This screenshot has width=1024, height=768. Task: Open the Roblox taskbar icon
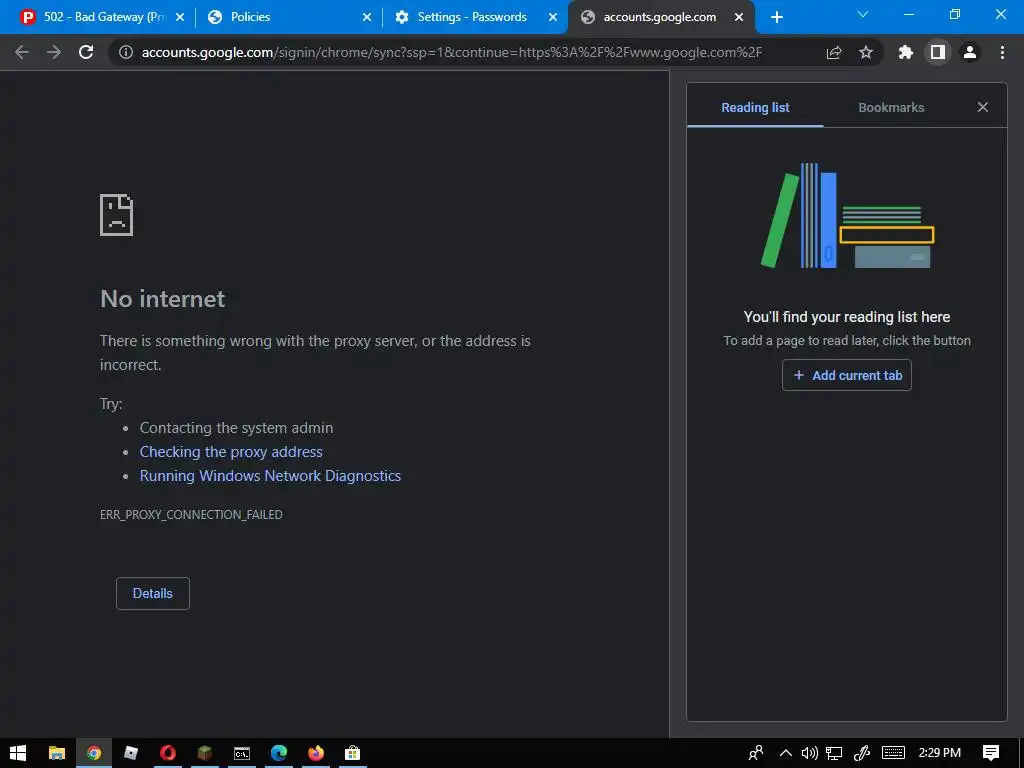131,753
